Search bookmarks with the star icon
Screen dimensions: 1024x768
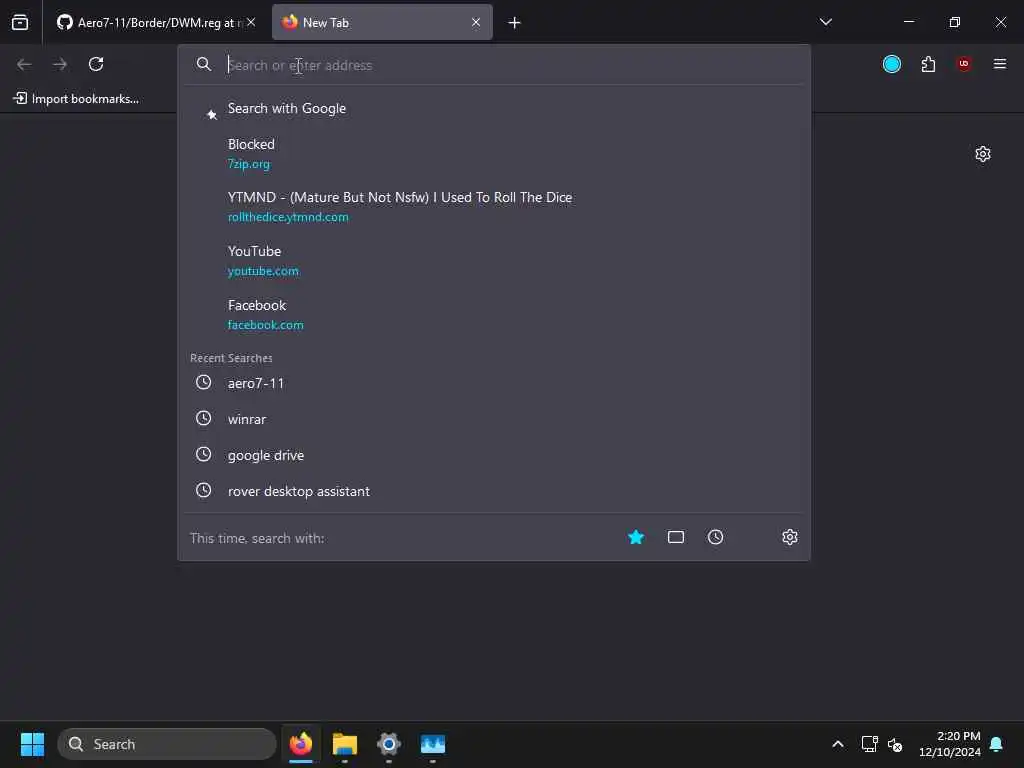(x=636, y=537)
